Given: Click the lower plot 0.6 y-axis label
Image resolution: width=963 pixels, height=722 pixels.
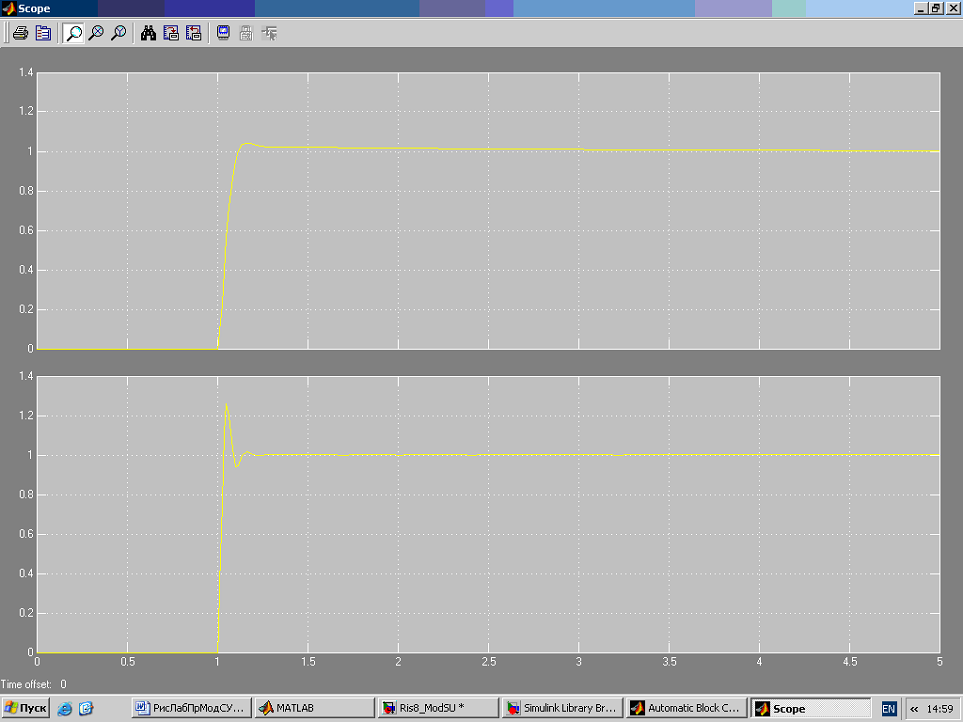Looking at the screenshot, I should (x=26, y=534).
